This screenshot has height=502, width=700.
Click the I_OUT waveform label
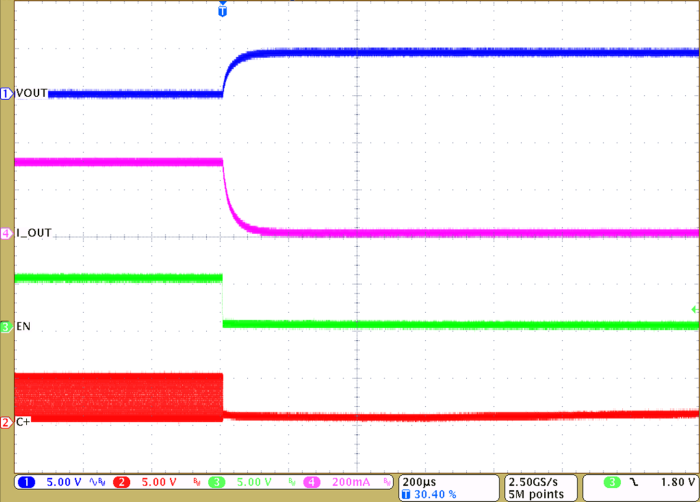click(x=35, y=233)
